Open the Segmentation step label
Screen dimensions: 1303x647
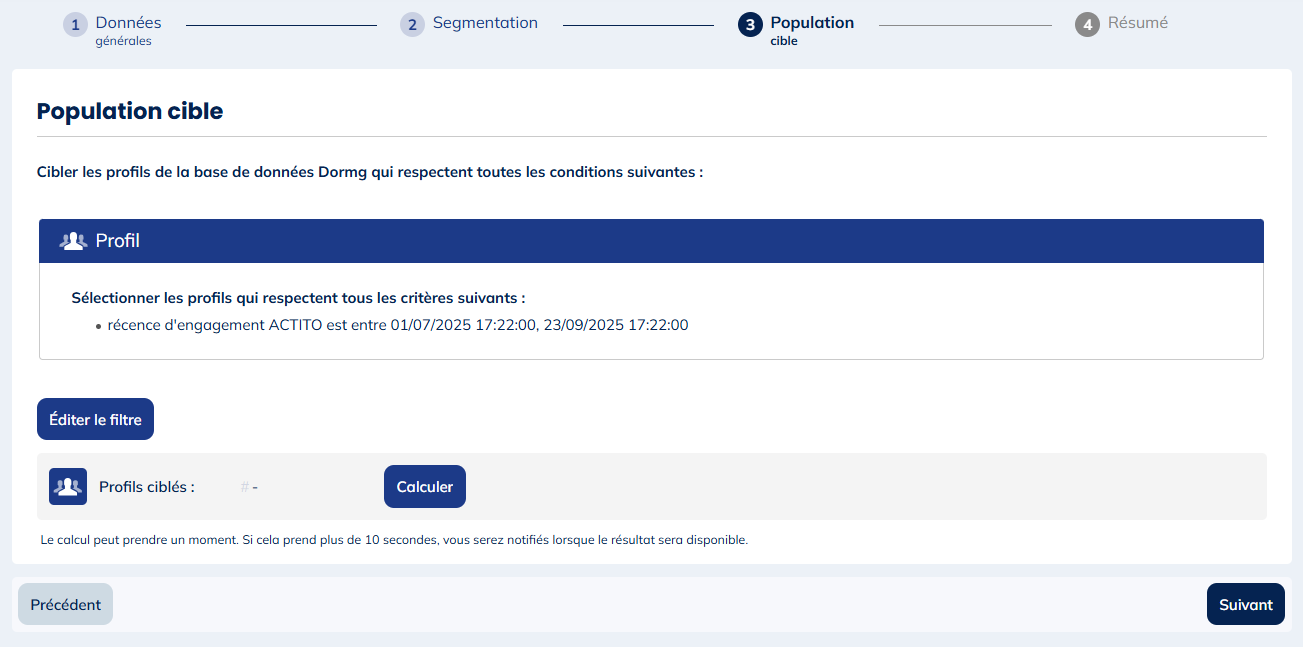485,23
